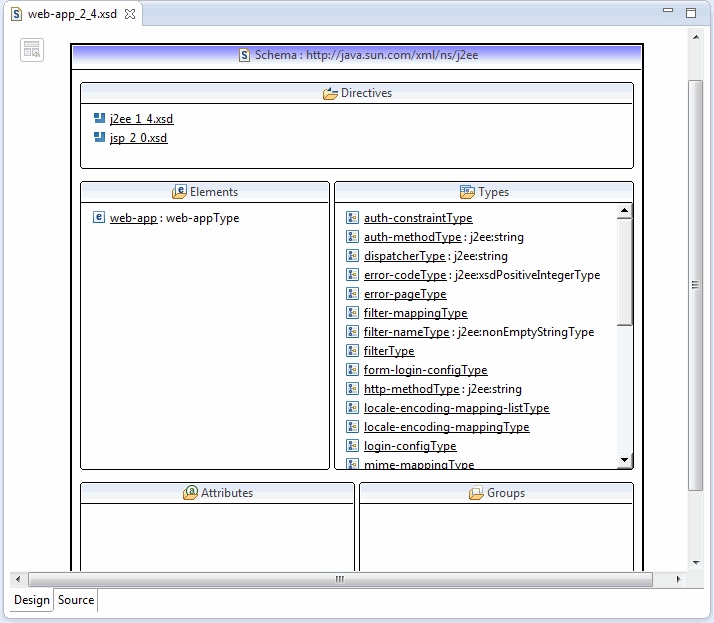The width and height of the screenshot is (714, 623).
Task: Click the Types section folder icon
Action: [x=467, y=192]
